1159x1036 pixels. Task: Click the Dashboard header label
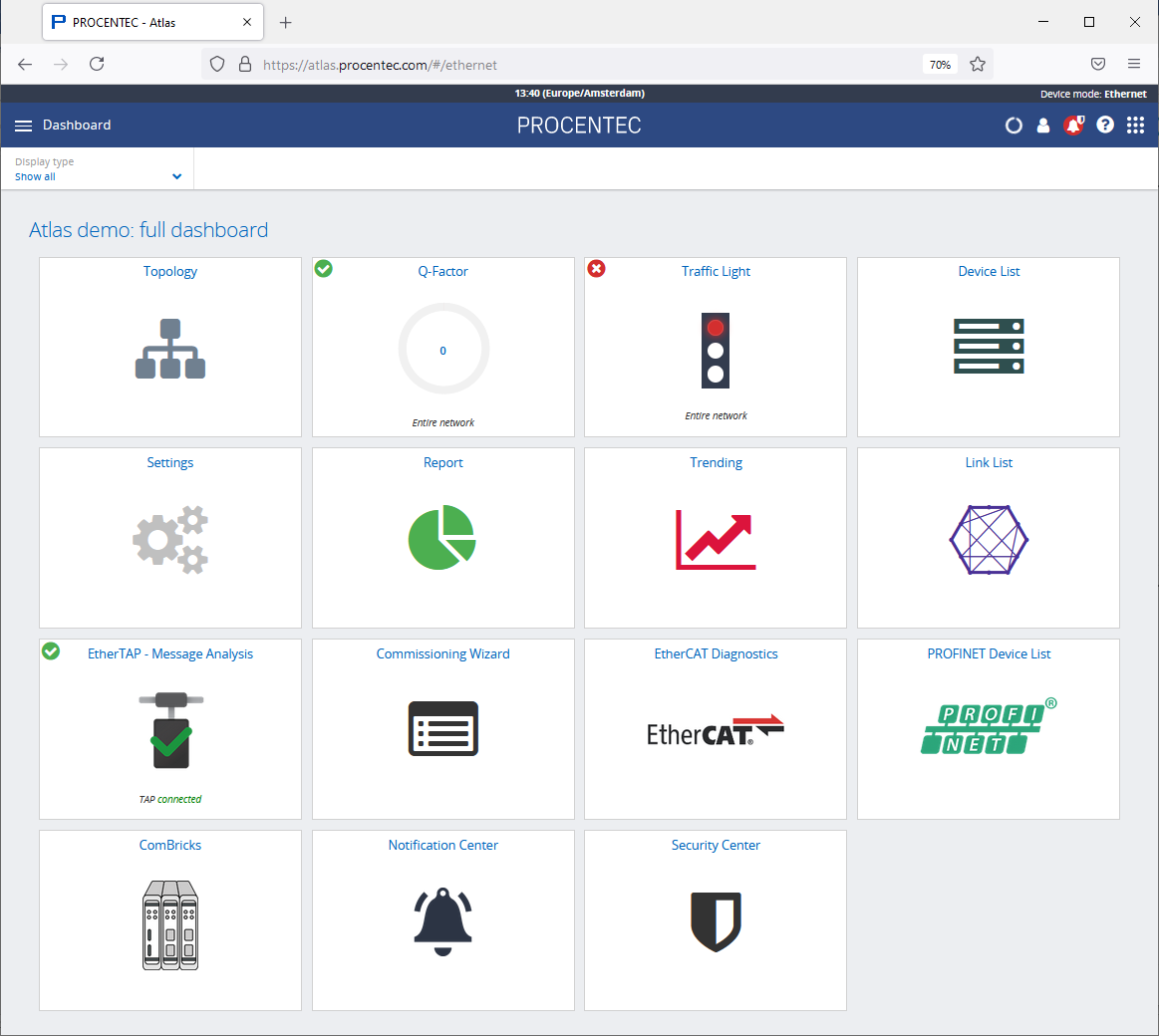click(77, 125)
